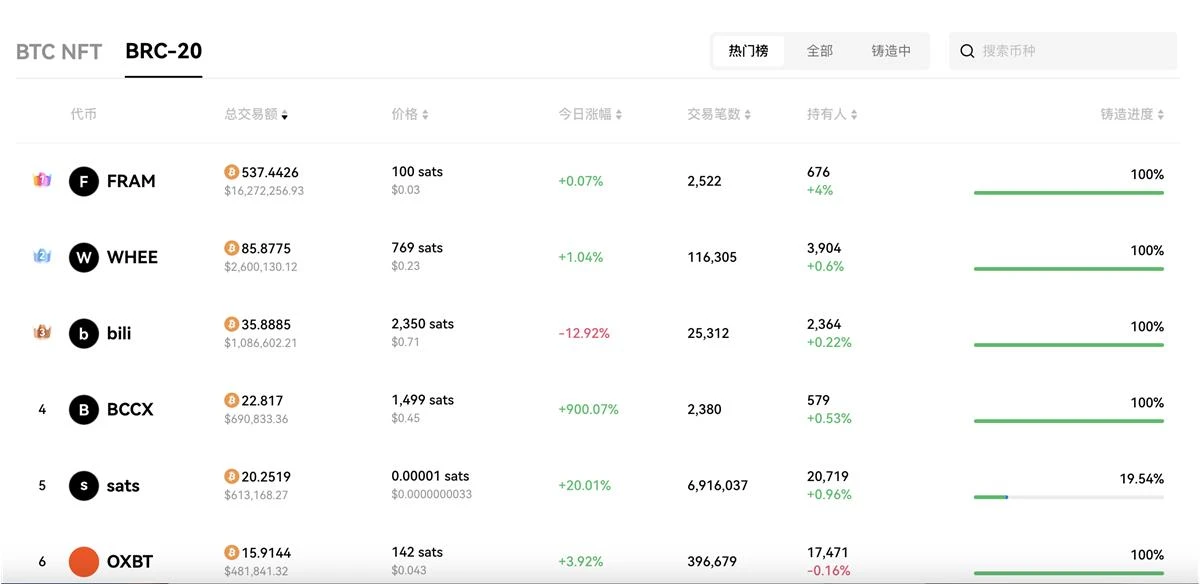Screen dimensions: 1200x584
Task: Click the WHEE token logo icon
Action: [84, 257]
